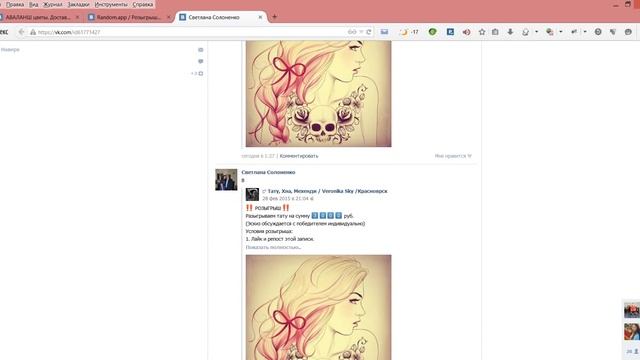Screen dimensions: 640x360
Task: Open the second friend avatar in chat sidebar
Action: [631, 332]
